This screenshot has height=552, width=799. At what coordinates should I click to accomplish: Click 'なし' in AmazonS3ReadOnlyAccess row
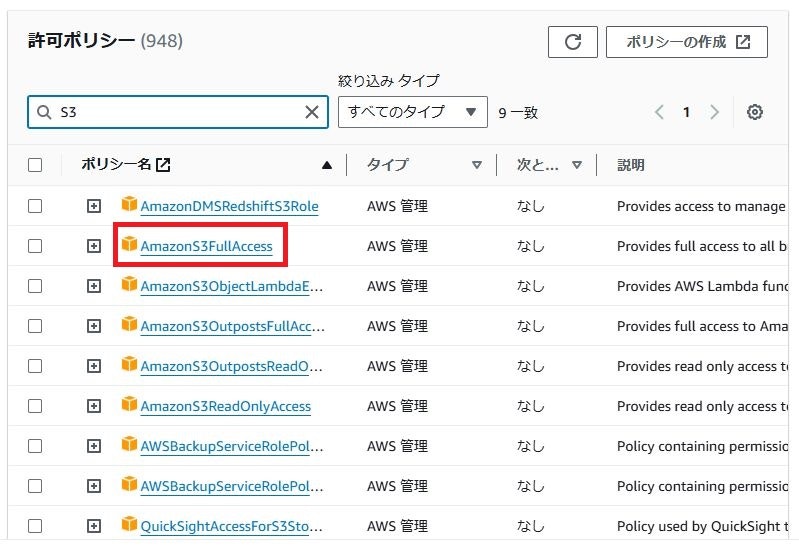point(530,406)
